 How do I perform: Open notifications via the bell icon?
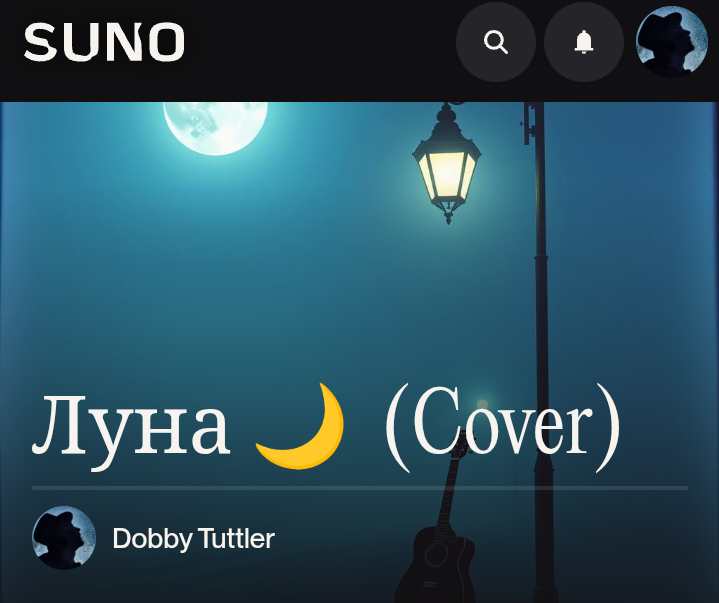584,42
